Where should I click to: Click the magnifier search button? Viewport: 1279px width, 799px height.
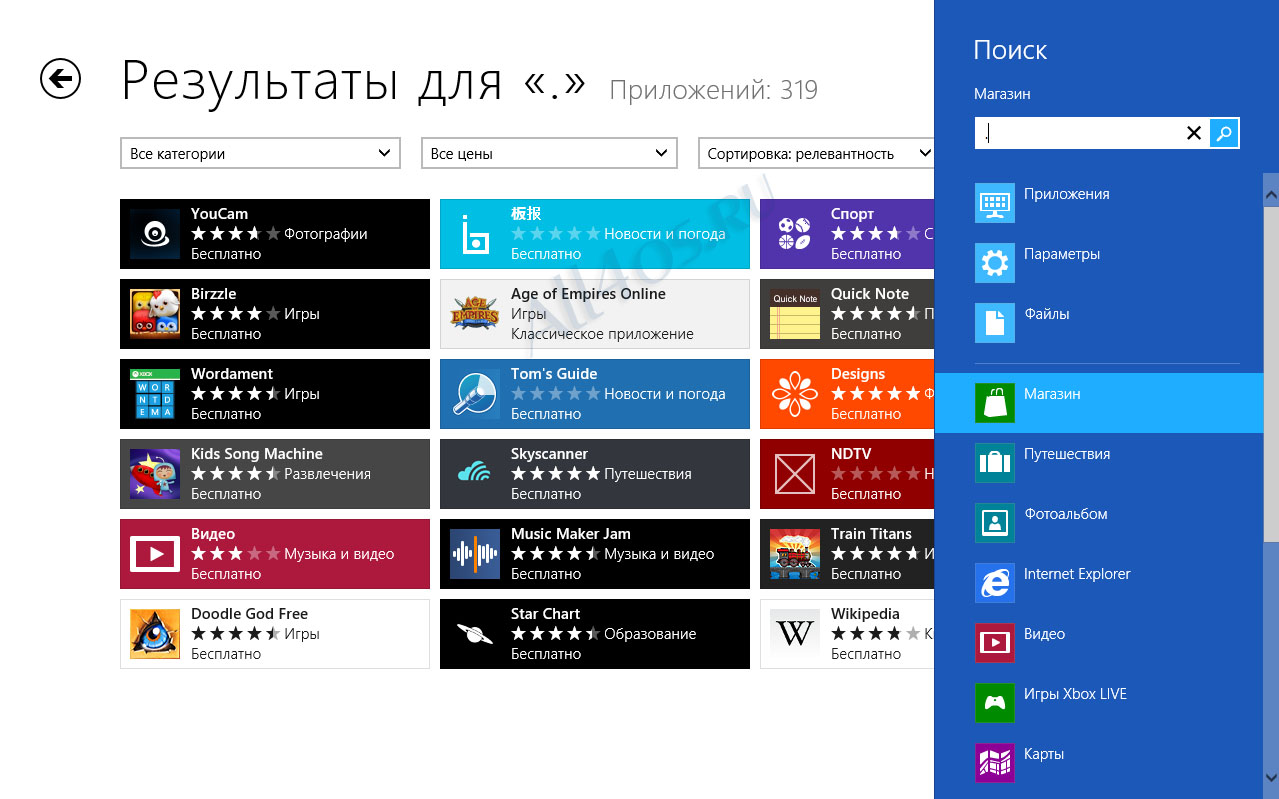click(x=1224, y=133)
